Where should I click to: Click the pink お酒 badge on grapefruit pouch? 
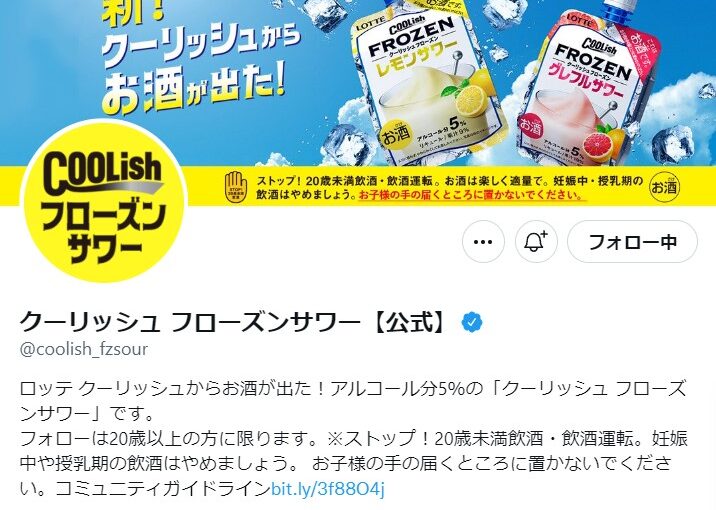pos(530,126)
